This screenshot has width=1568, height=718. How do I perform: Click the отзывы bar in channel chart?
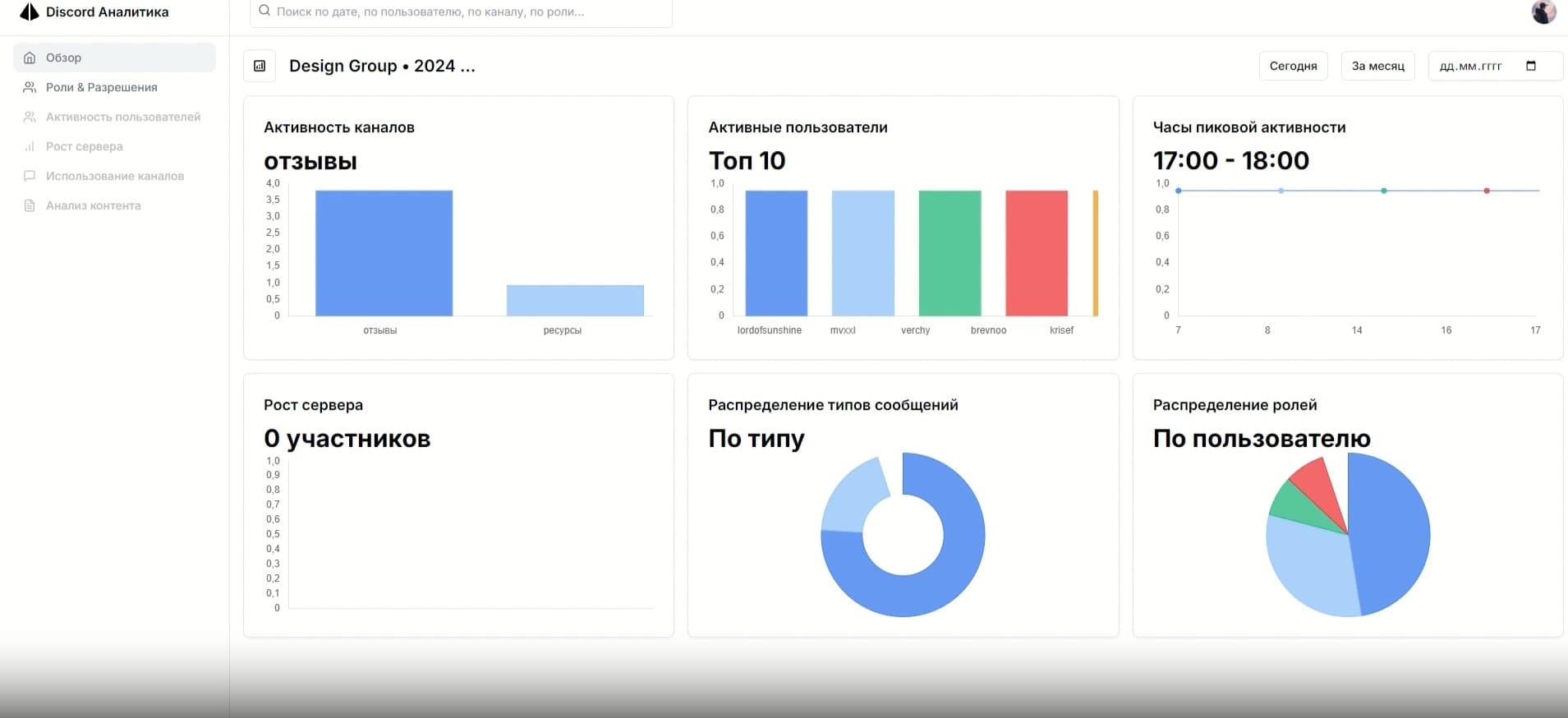384,253
